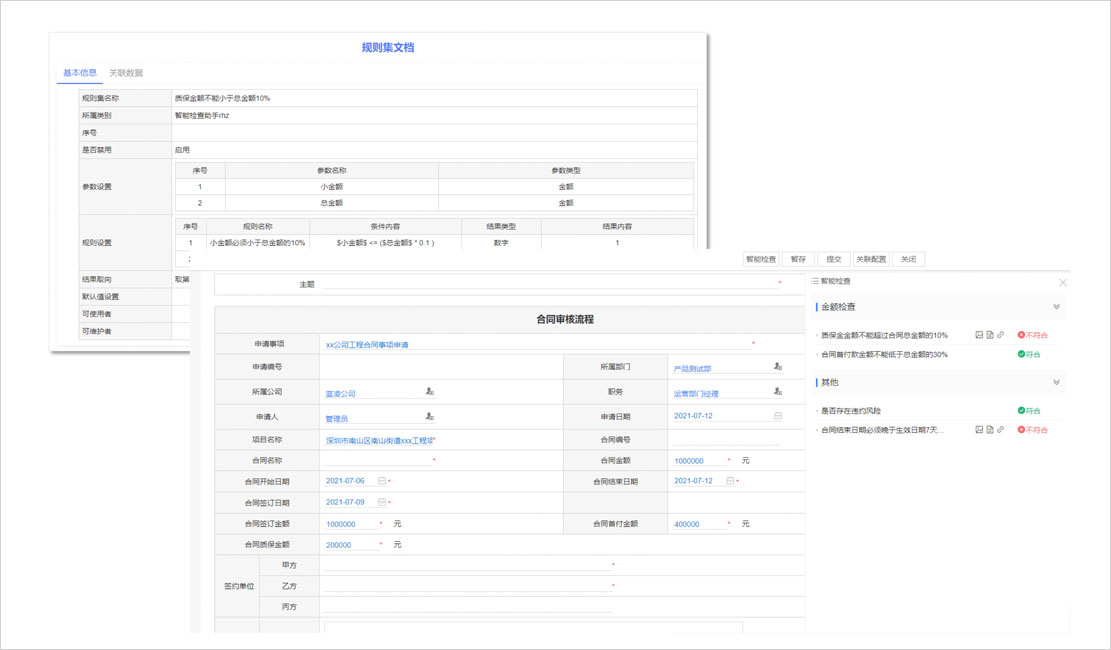Open the calendar picker for 合同开始日期
This screenshot has height=650, width=1111.
tap(382, 481)
